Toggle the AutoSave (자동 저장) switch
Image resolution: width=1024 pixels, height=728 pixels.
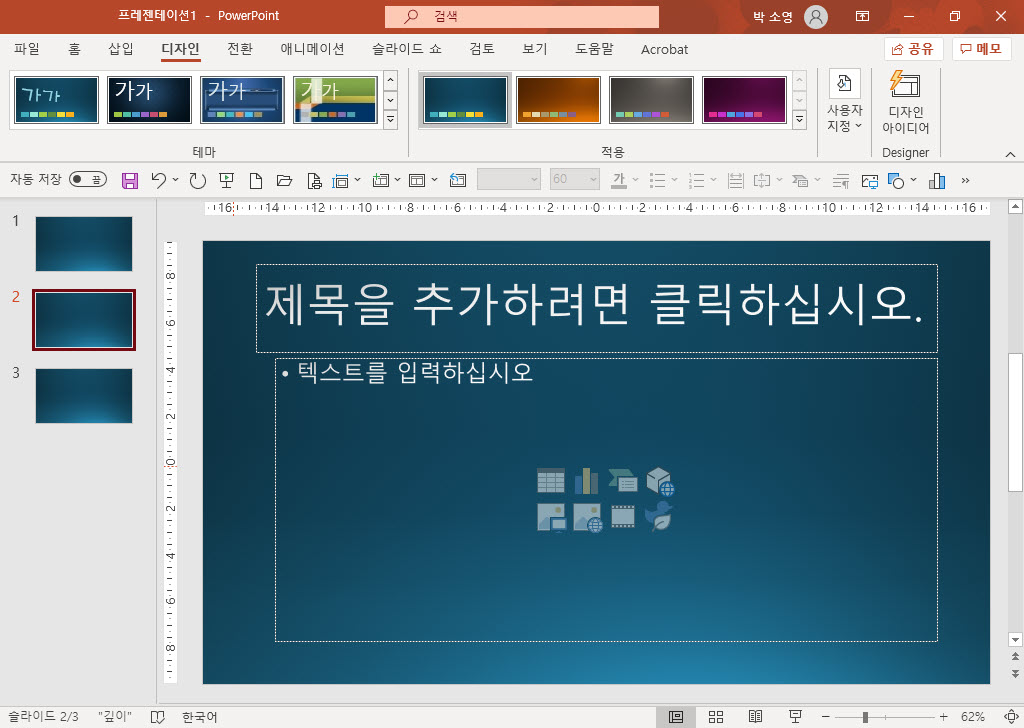88,179
